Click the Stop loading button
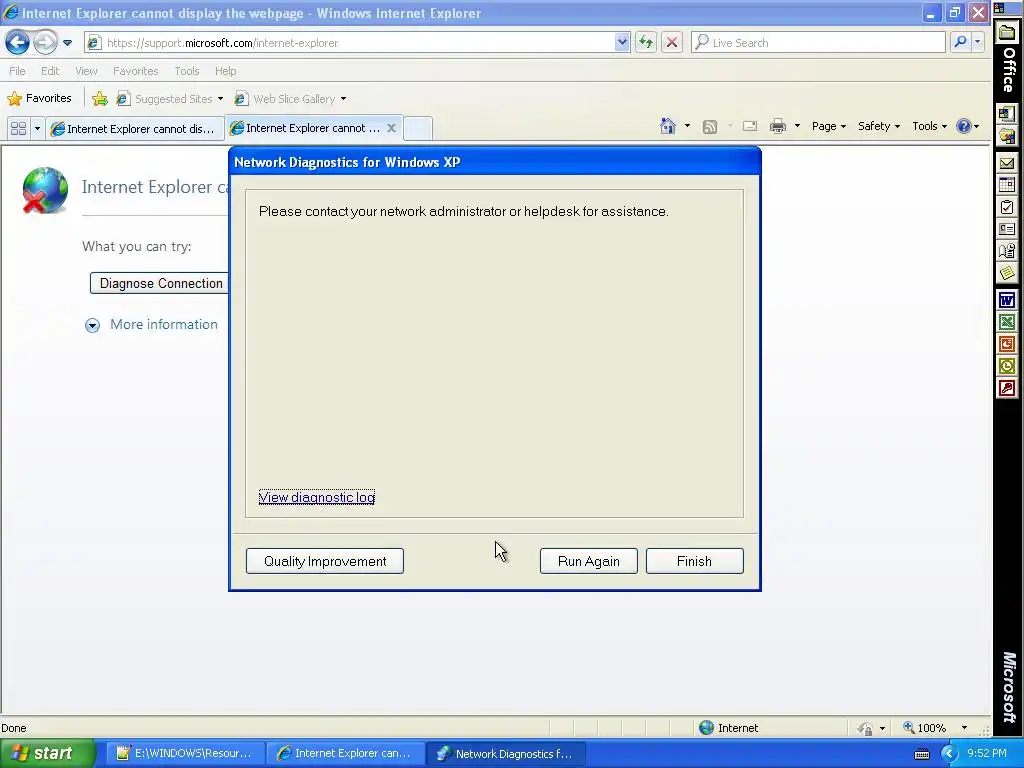This screenshot has width=1024, height=768. (671, 43)
